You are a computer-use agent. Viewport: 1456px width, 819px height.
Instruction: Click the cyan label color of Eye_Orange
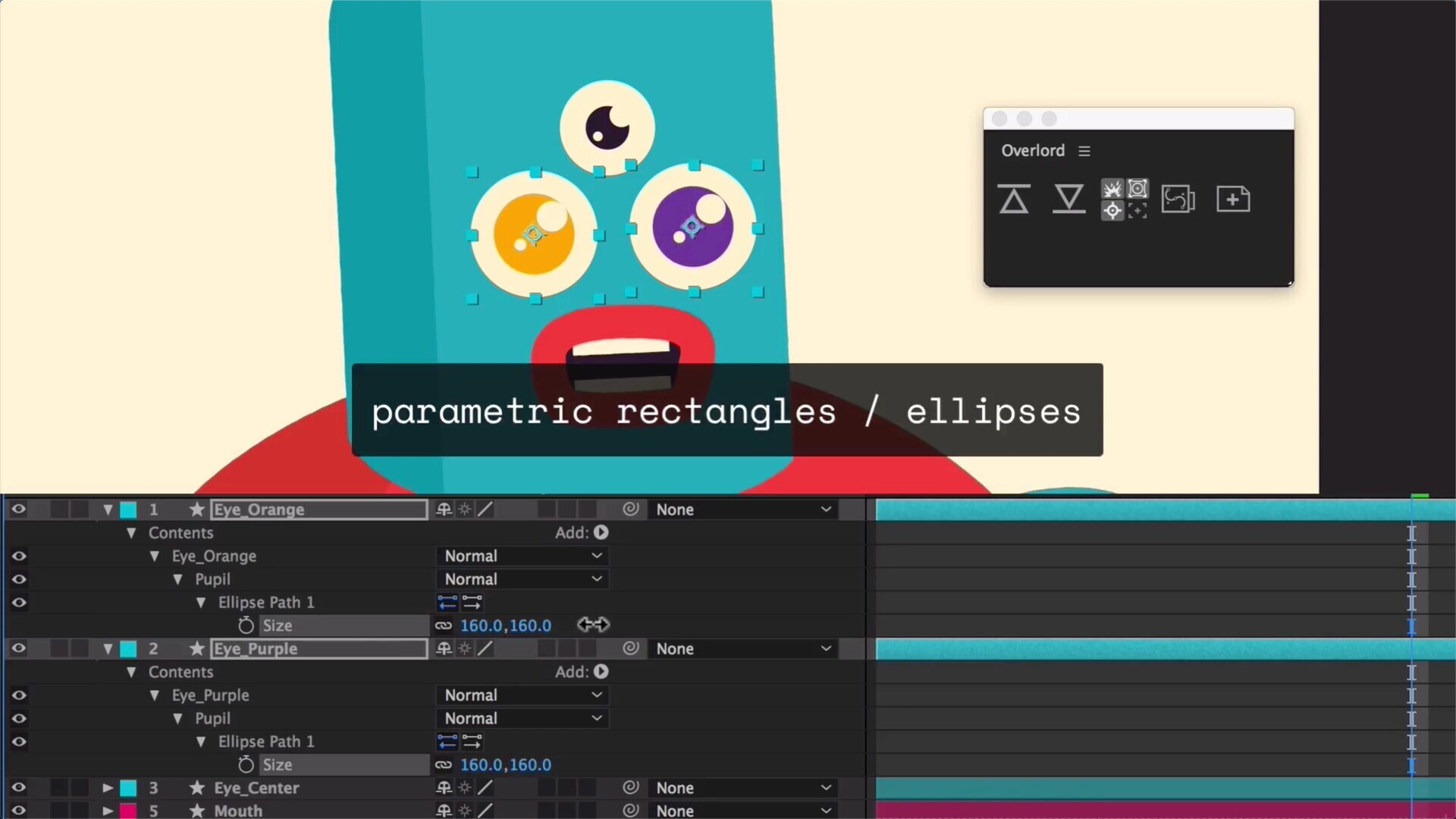point(128,510)
